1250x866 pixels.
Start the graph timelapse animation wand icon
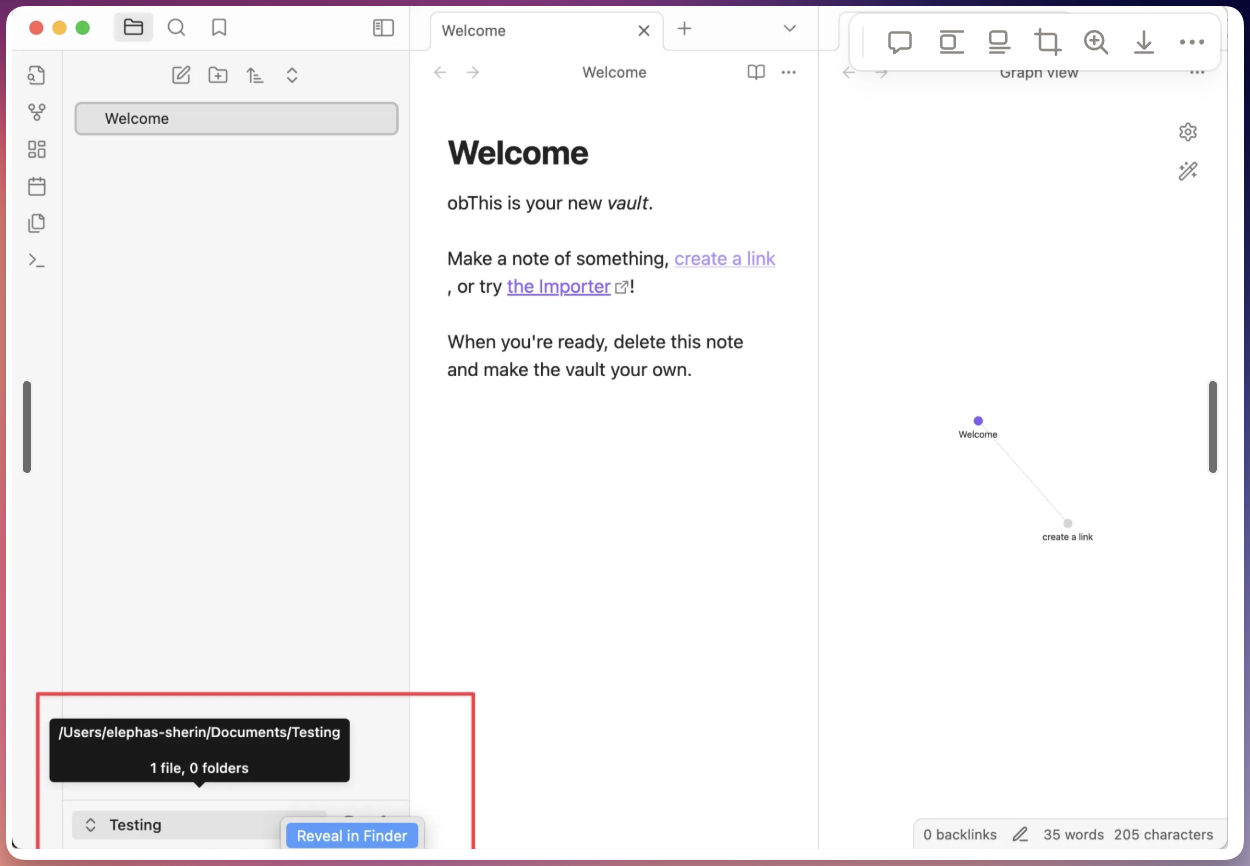(x=1188, y=171)
